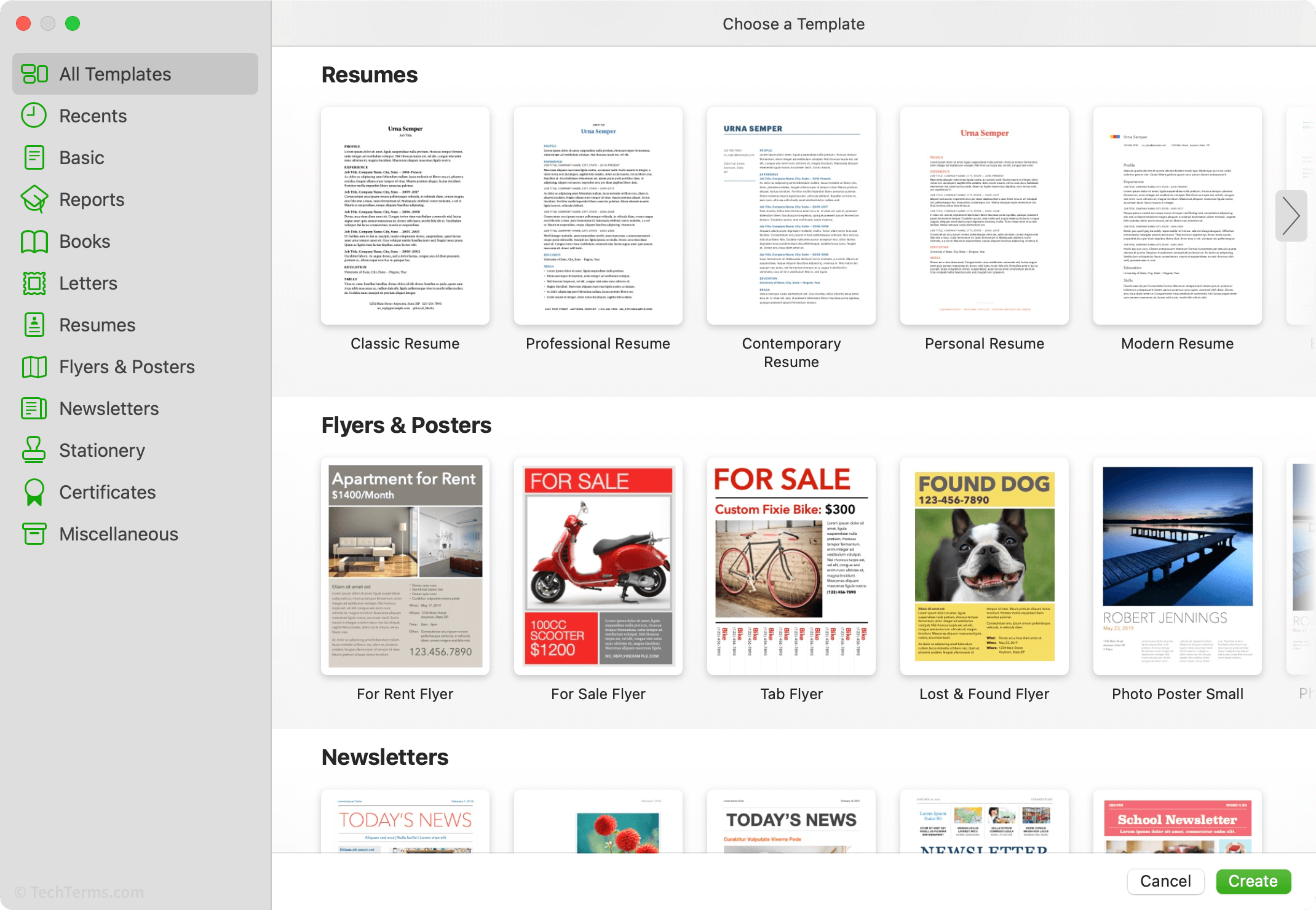Select the Books category icon
1316x910 pixels.
coord(35,240)
